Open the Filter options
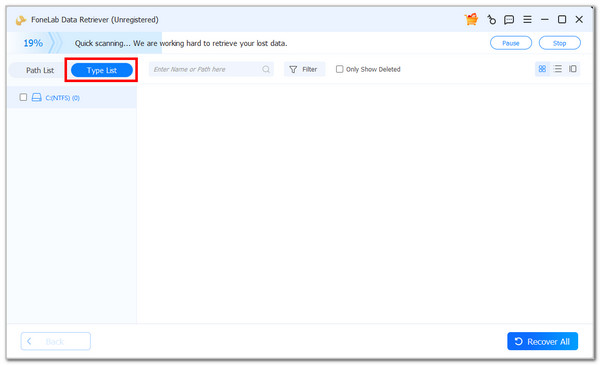This screenshot has height=365, width=600. [x=304, y=69]
